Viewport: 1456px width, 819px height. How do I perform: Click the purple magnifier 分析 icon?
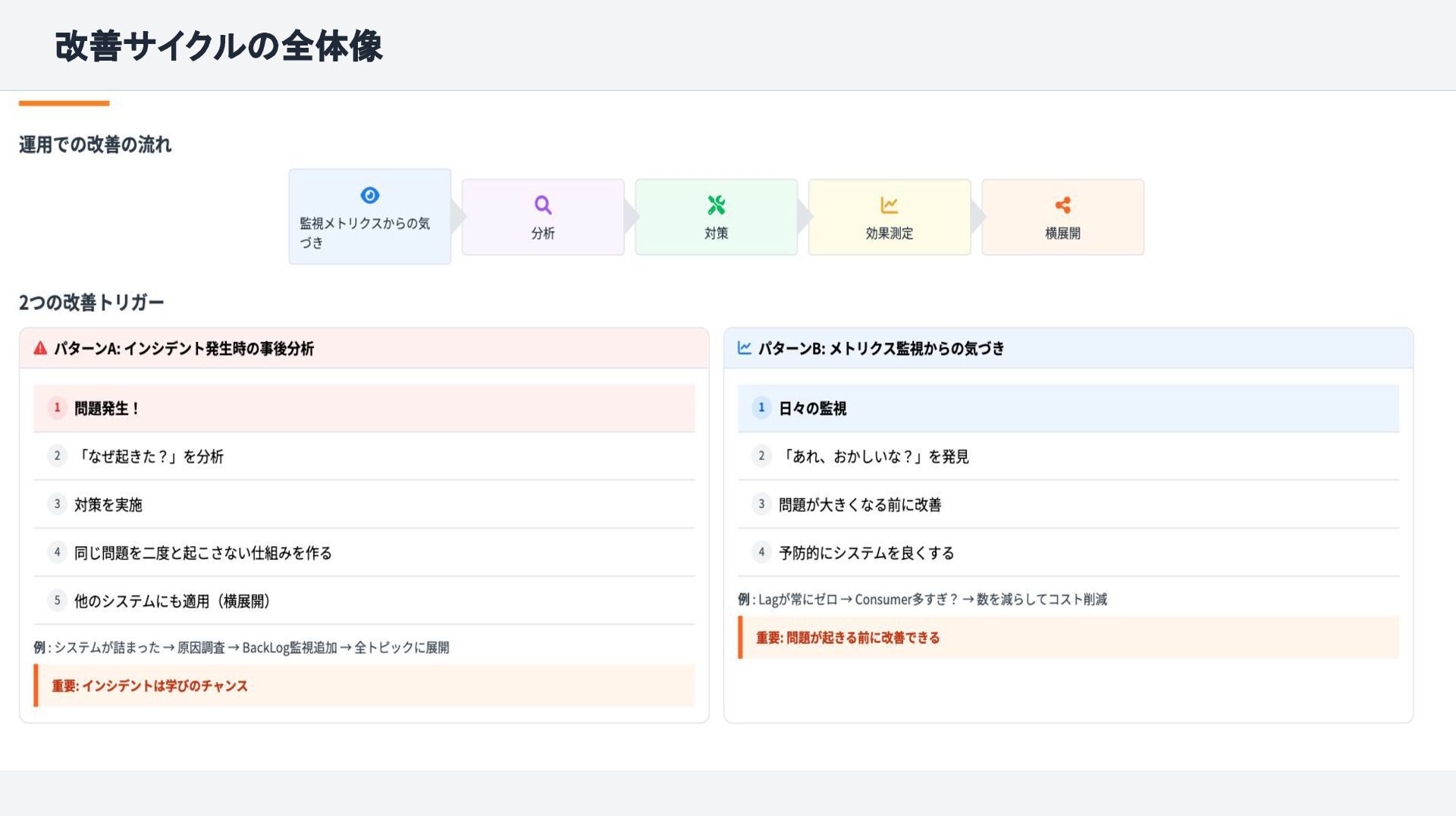(543, 205)
